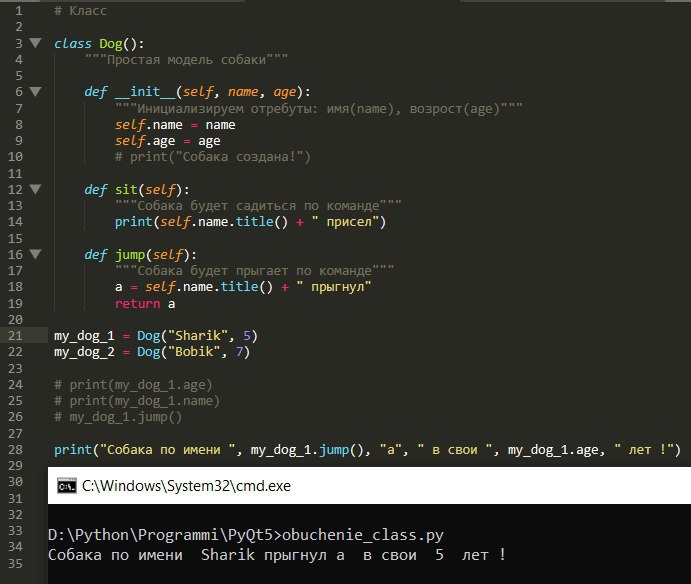The height and width of the screenshot is (584, 691).
Task: Click the "Bobik" string argument
Action: [x=194, y=352]
